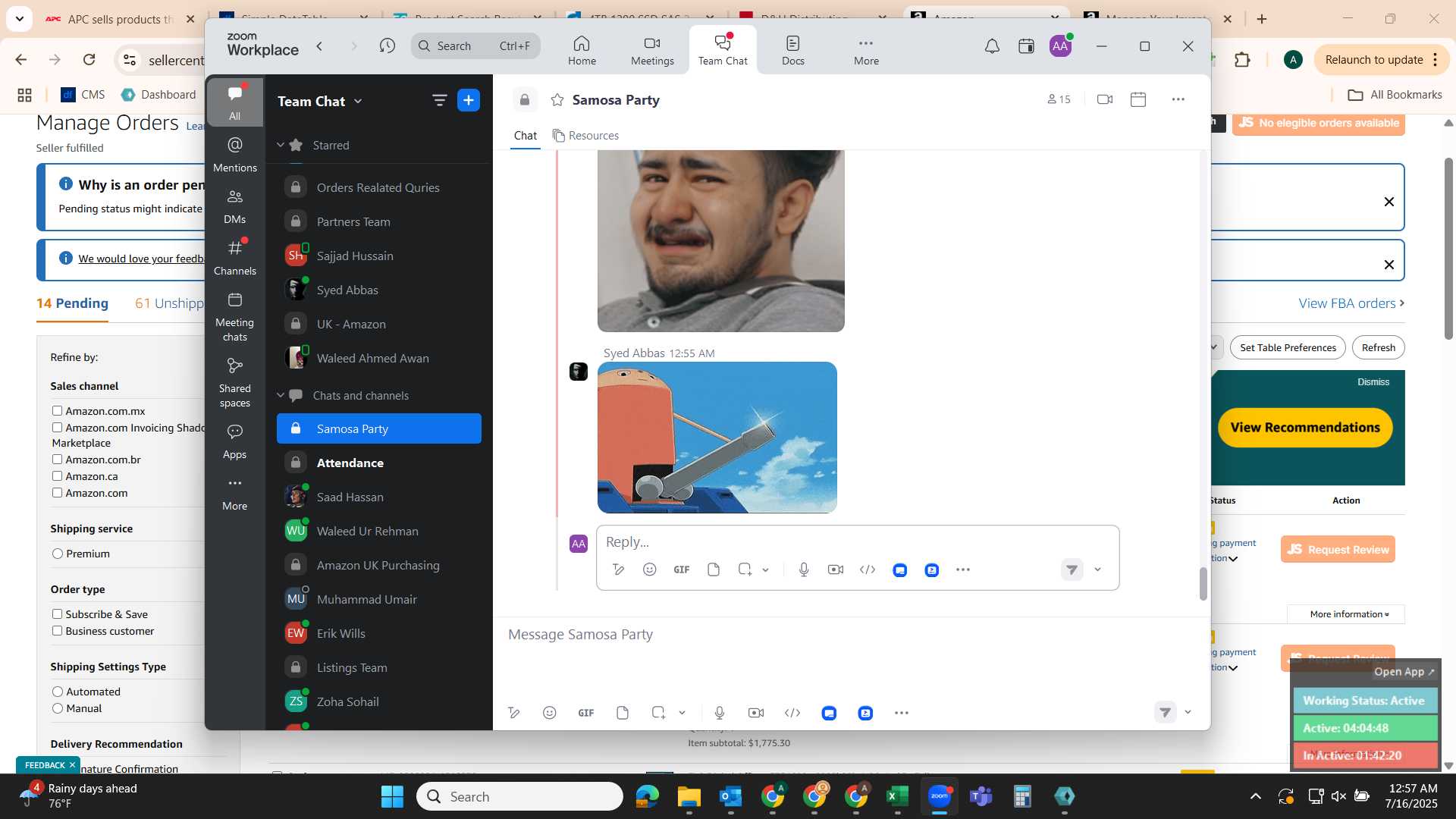Image resolution: width=1456 pixels, height=819 pixels.
Task: Click the Reply input field
Action: 857,542
